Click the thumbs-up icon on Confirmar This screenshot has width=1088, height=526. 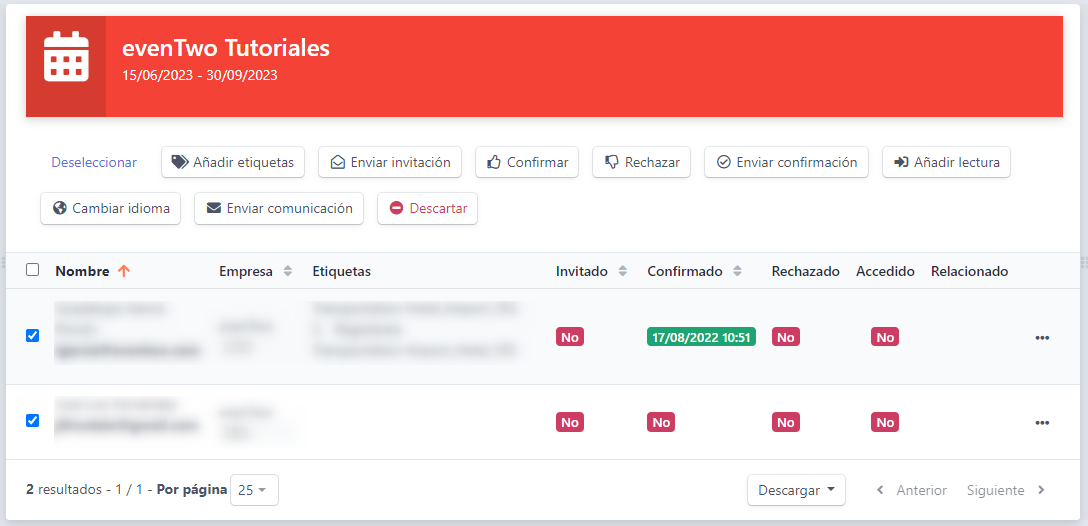[x=494, y=162]
